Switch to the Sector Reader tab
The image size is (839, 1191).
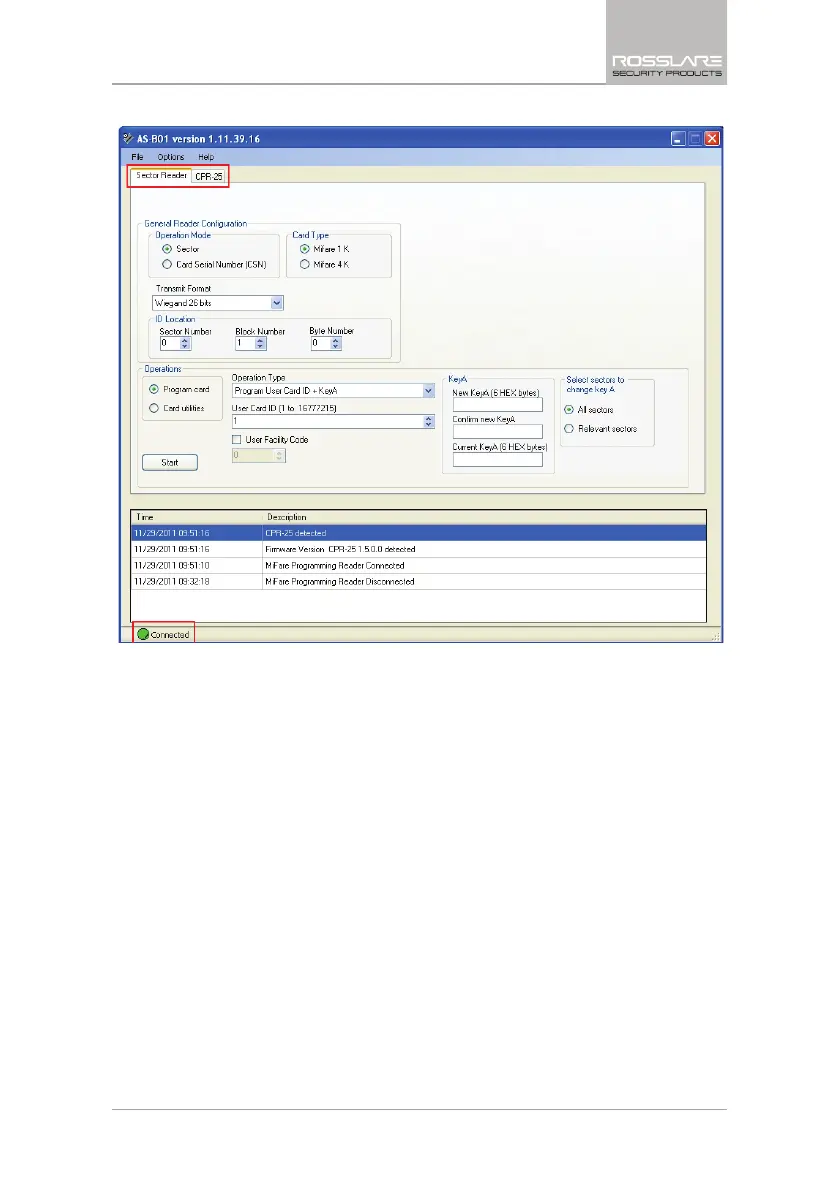(x=161, y=175)
